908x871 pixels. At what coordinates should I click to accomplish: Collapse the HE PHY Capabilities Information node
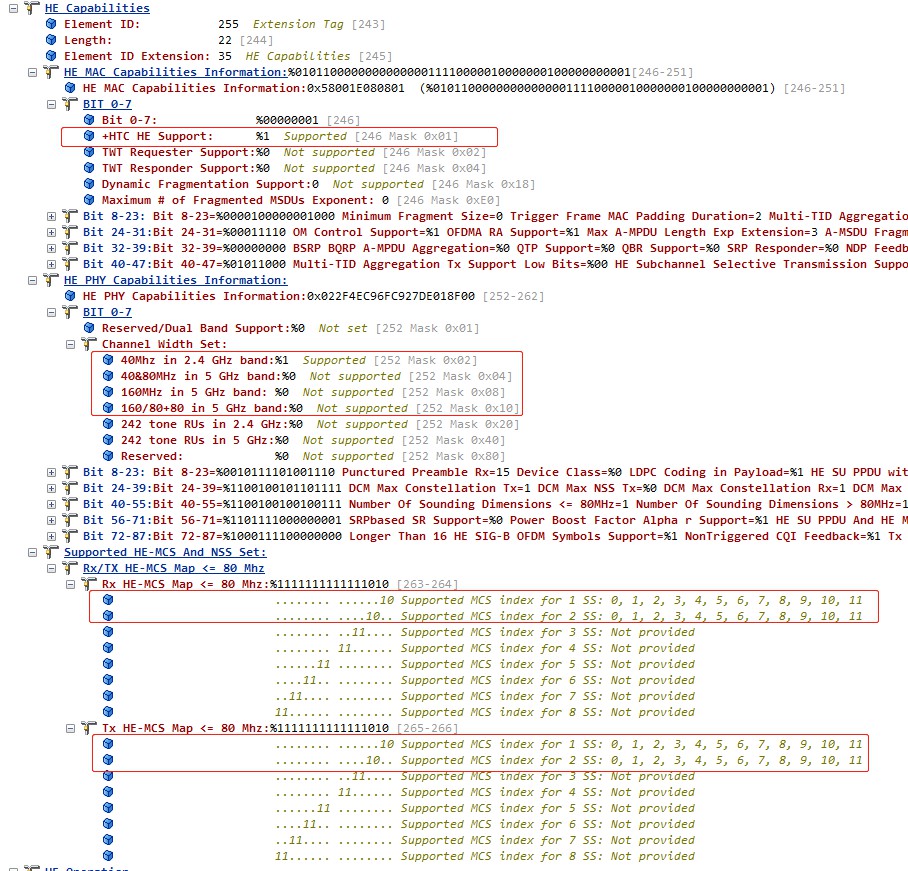tap(32, 280)
